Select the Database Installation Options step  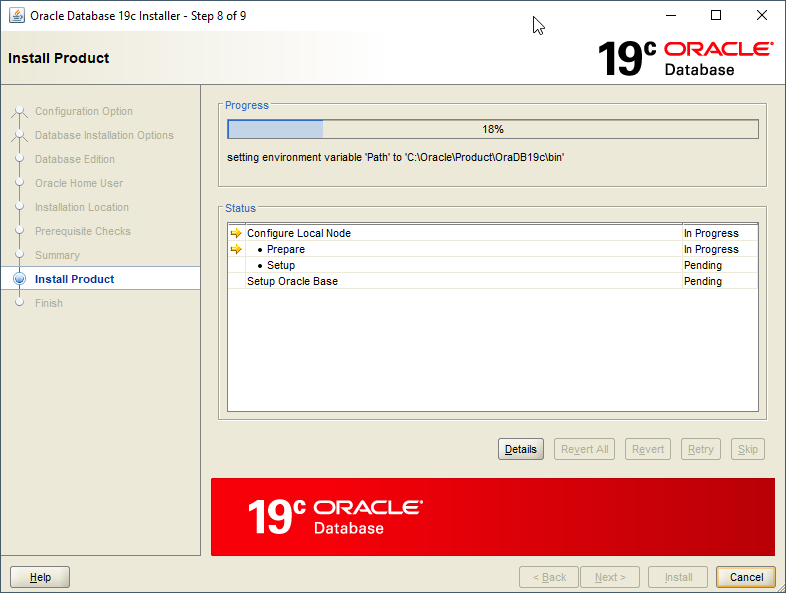click(x=104, y=135)
